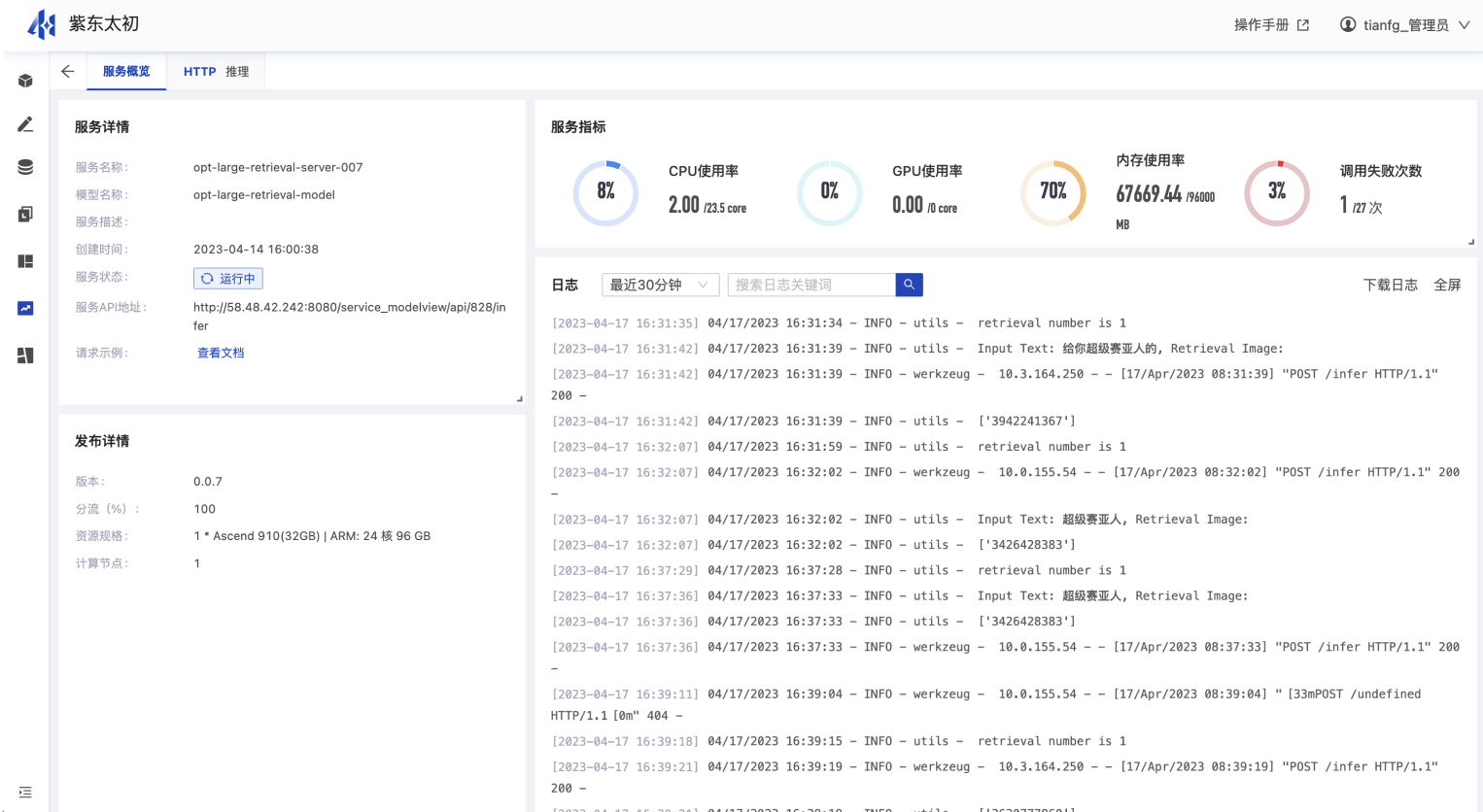This screenshot has height=812, width=1483.
Task: Click failed calls count 1 /27 次
Action: [x=1361, y=205]
